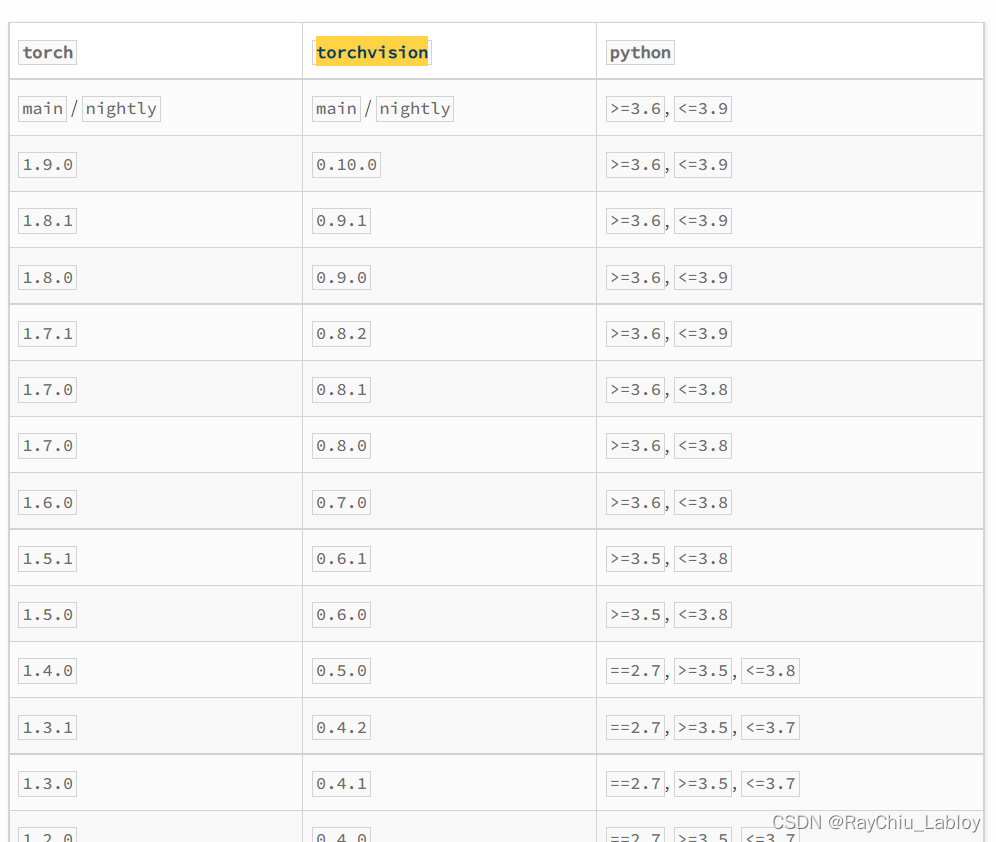
Task: Click torchvision version 0.7.0
Action: (341, 502)
